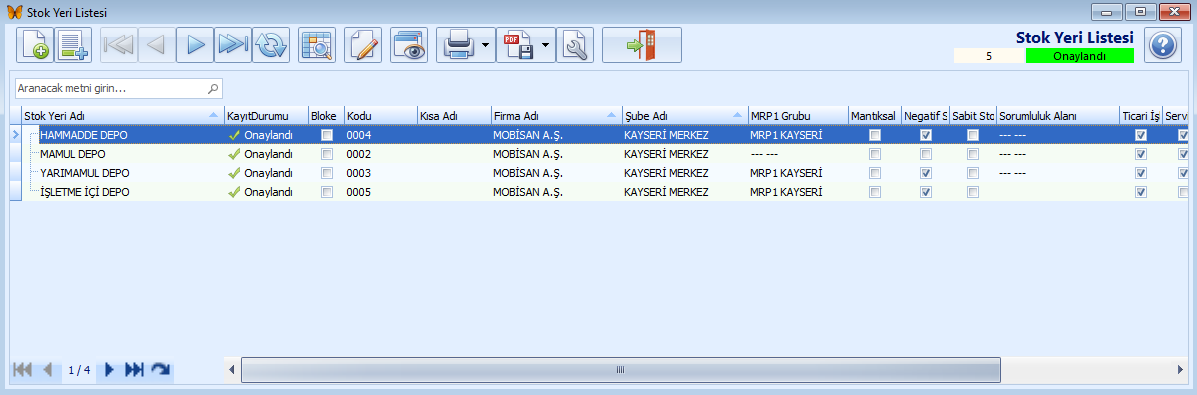1197x395 pixels.
Task: Click bottom navigator next page arrow
Action: pos(109,370)
